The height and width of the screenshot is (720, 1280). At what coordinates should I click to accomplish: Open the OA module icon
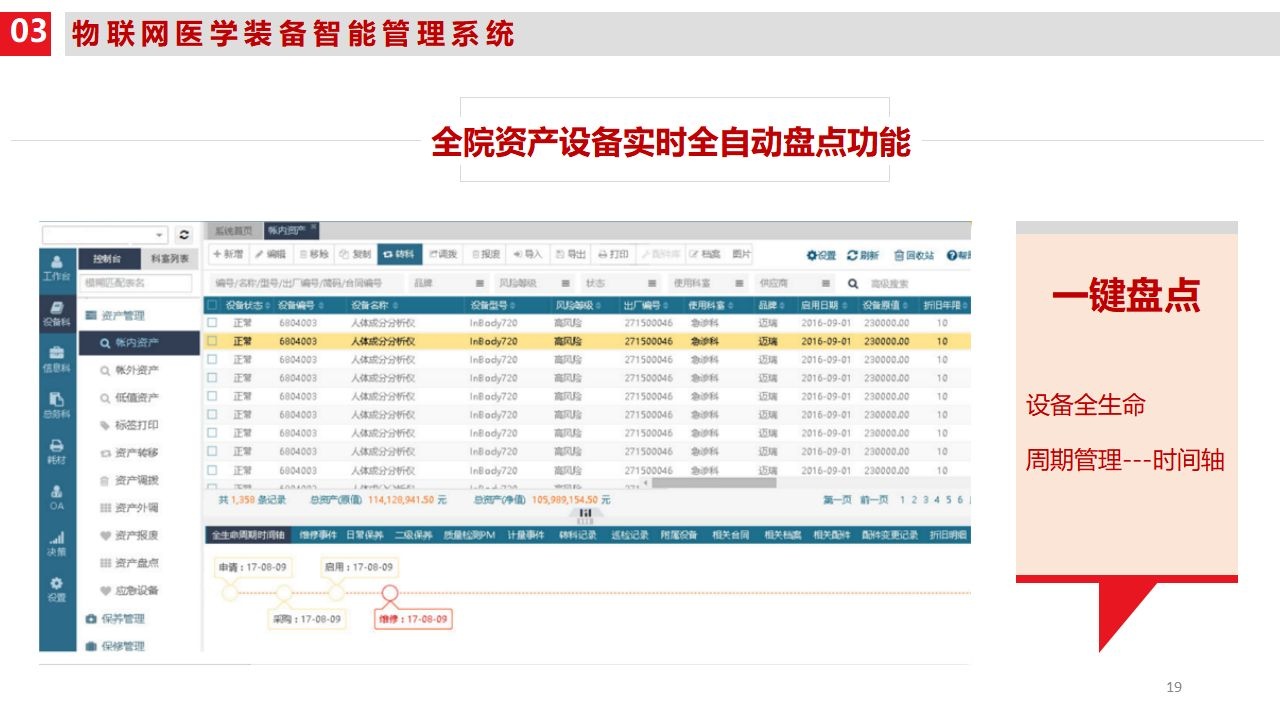[58, 497]
